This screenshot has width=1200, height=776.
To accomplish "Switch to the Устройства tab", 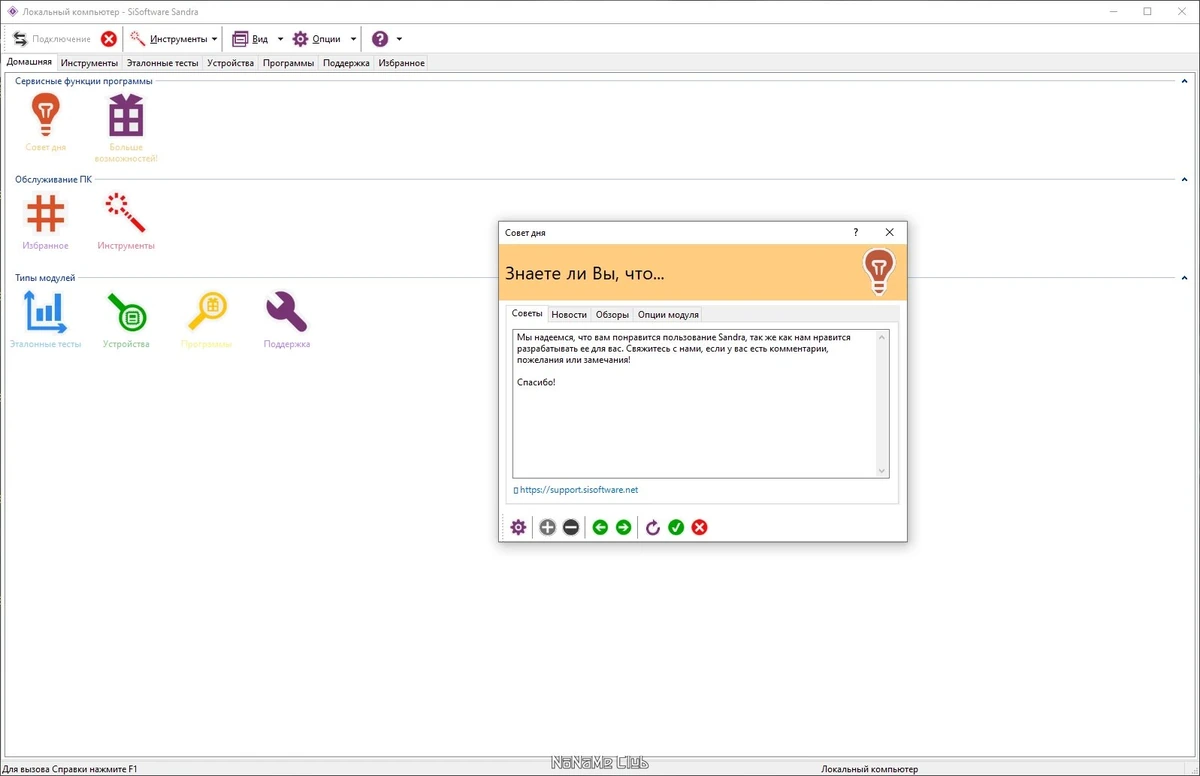I will [231, 63].
